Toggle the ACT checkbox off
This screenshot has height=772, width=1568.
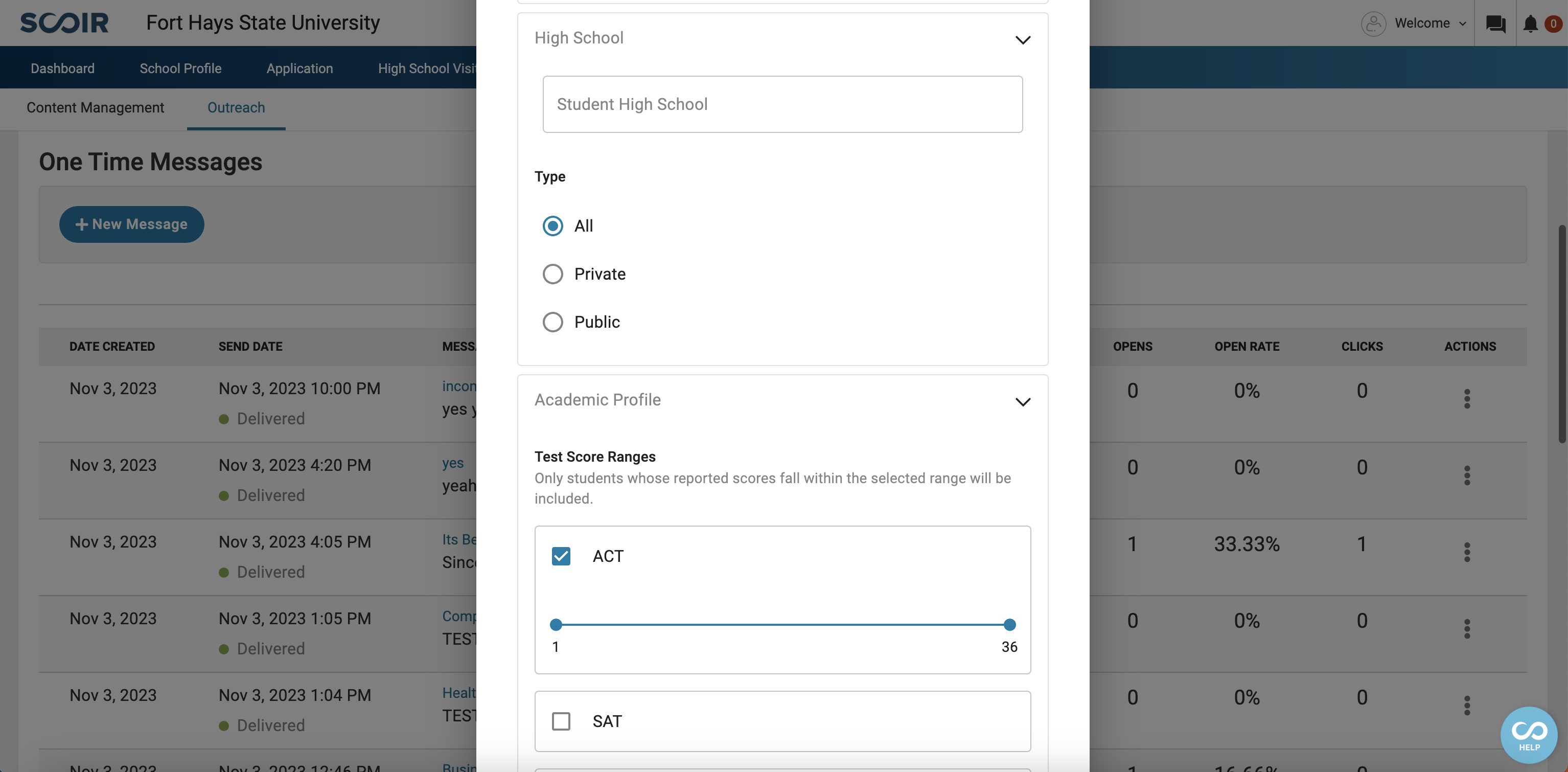tap(561, 555)
